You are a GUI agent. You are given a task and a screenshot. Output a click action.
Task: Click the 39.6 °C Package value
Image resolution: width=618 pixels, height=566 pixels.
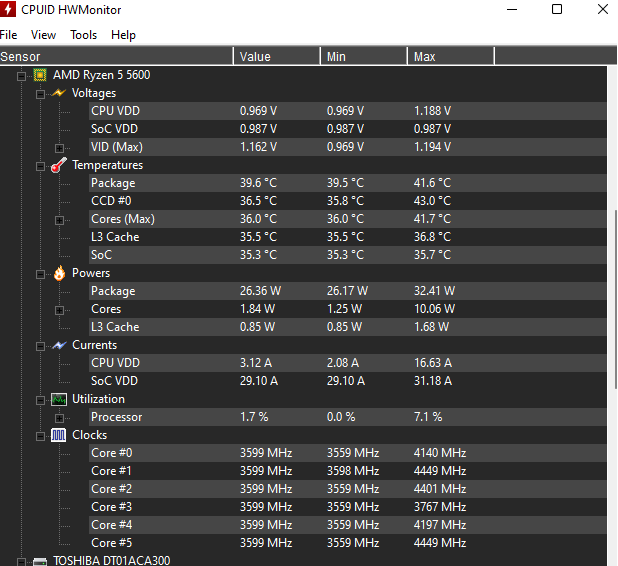(259, 183)
